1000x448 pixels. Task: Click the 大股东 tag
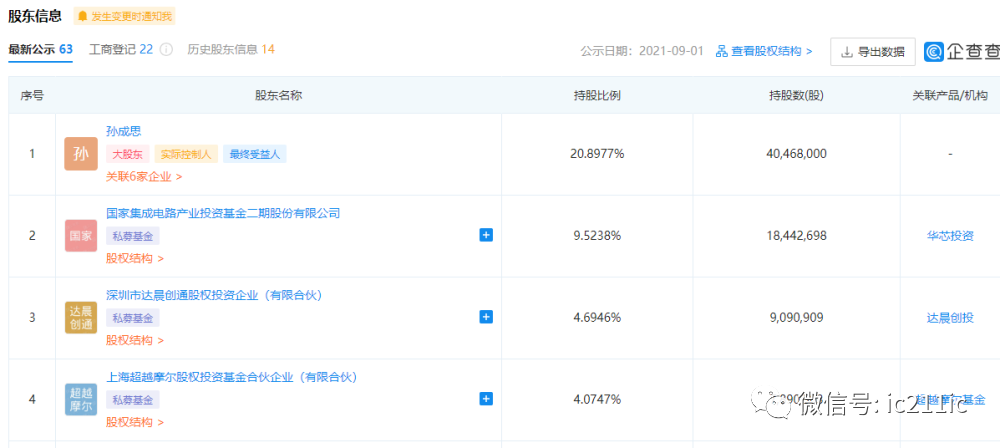point(128,154)
